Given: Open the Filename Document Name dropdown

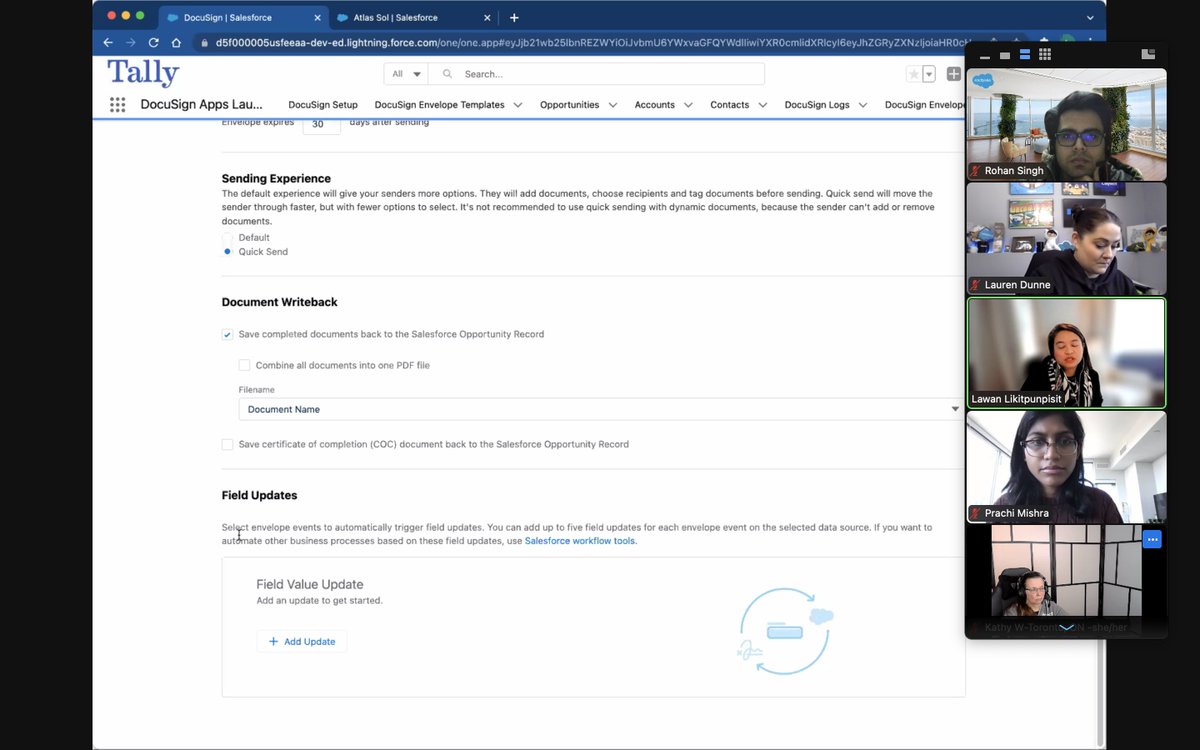Looking at the screenshot, I should click(601, 409).
